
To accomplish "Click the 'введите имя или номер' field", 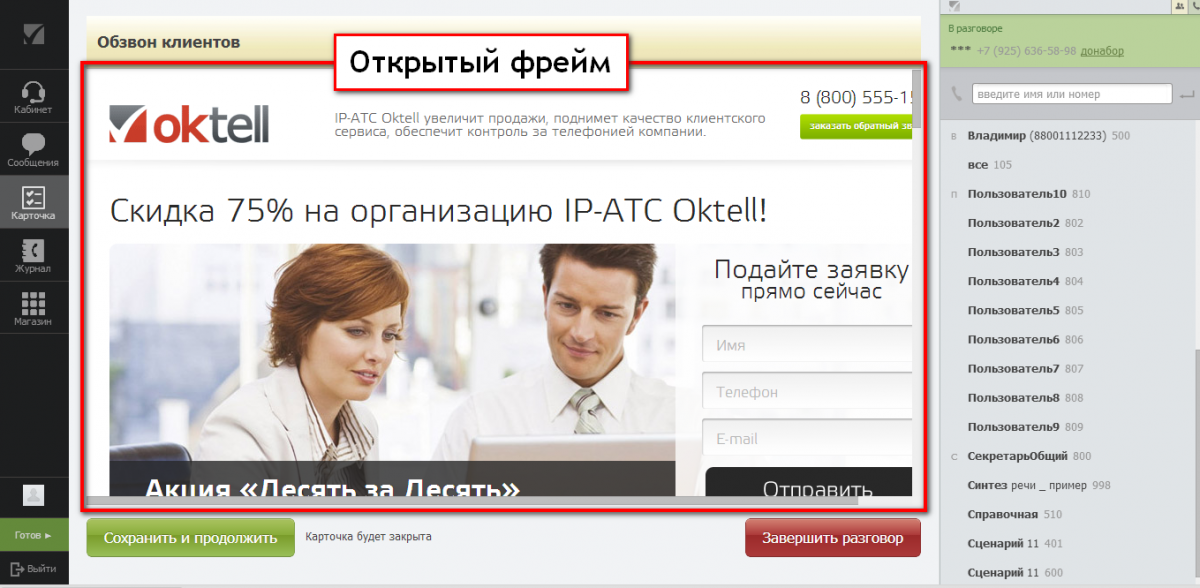I will (1071, 94).
